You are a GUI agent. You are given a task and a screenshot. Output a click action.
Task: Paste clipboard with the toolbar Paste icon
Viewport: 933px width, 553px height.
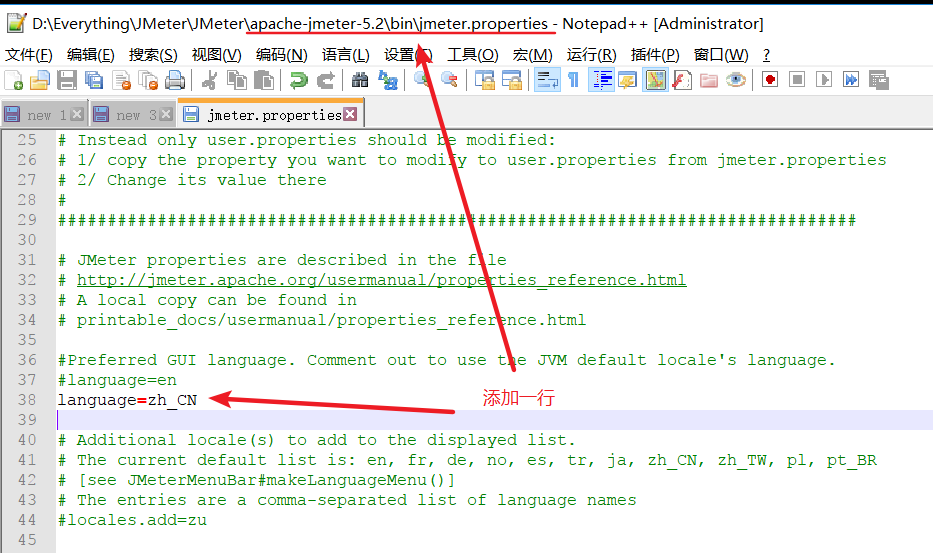point(264,80)
